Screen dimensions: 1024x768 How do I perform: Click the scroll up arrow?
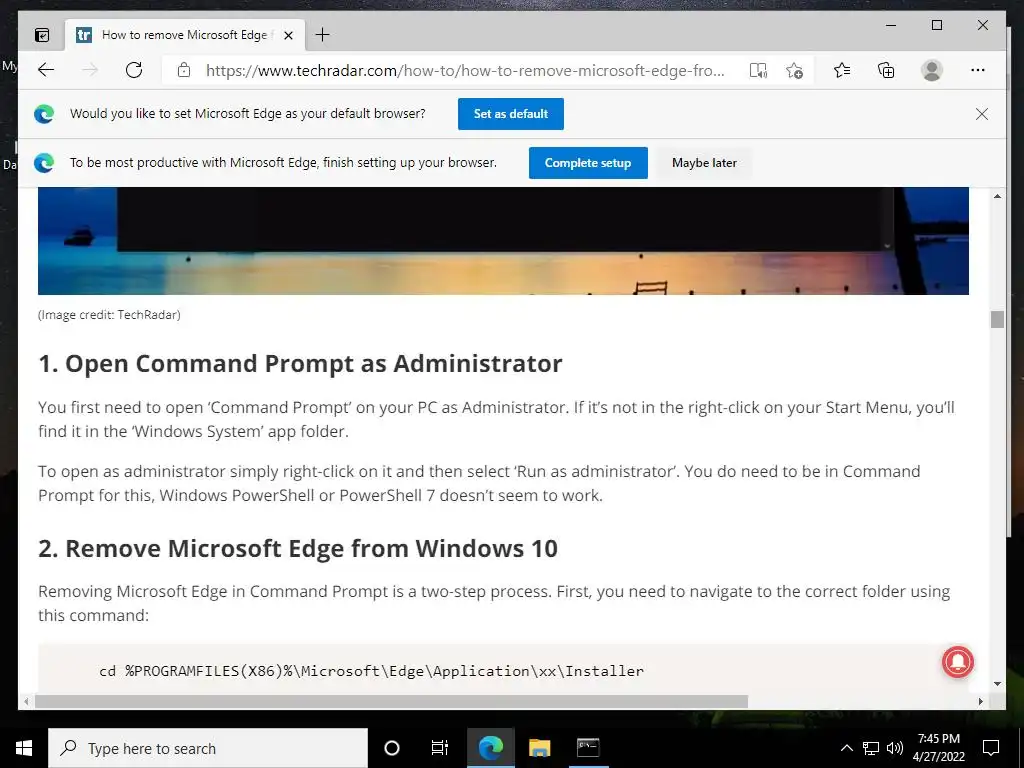997,196
